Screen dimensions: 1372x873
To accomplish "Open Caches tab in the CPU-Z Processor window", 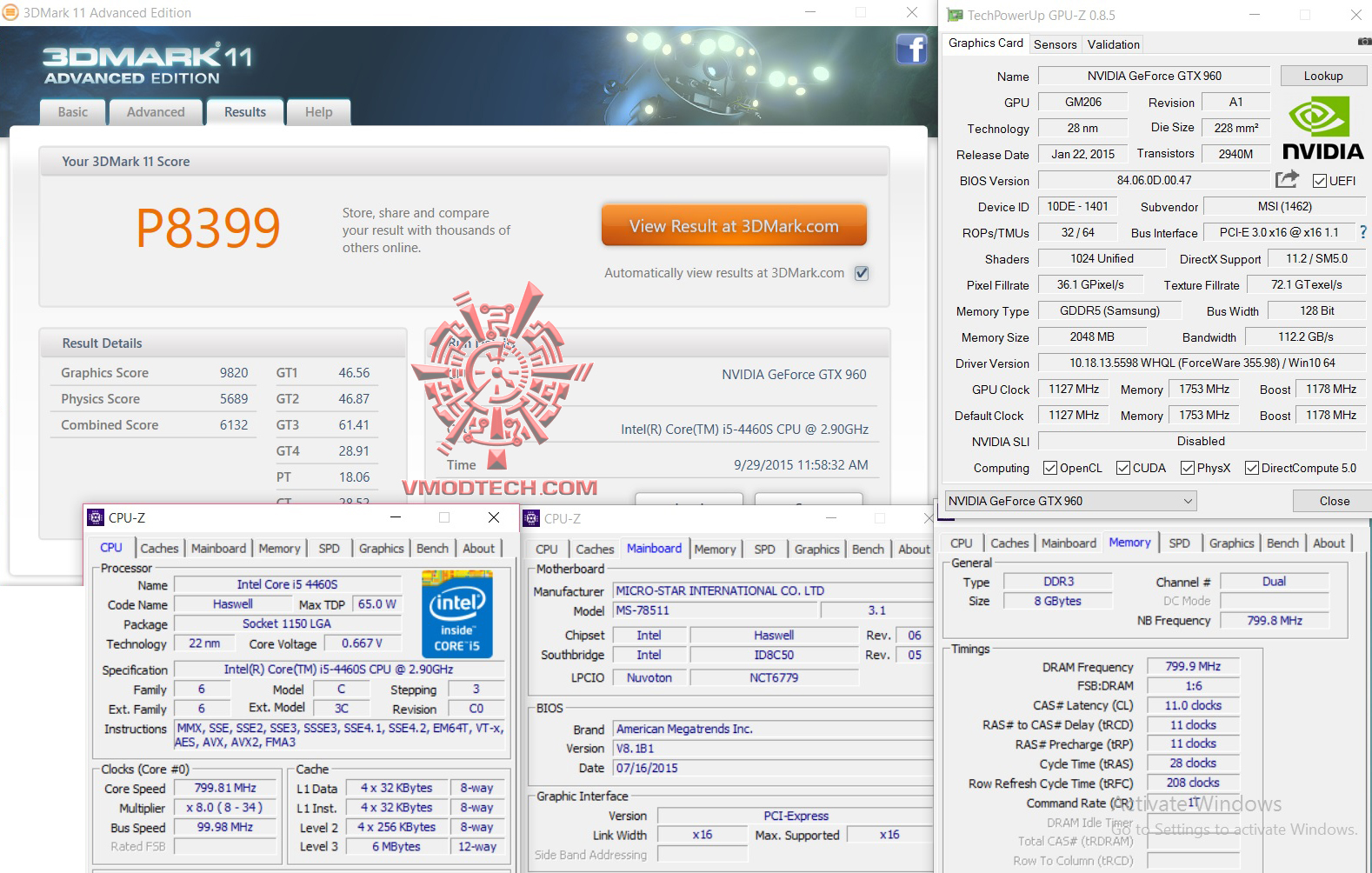I will coord(159,549).
